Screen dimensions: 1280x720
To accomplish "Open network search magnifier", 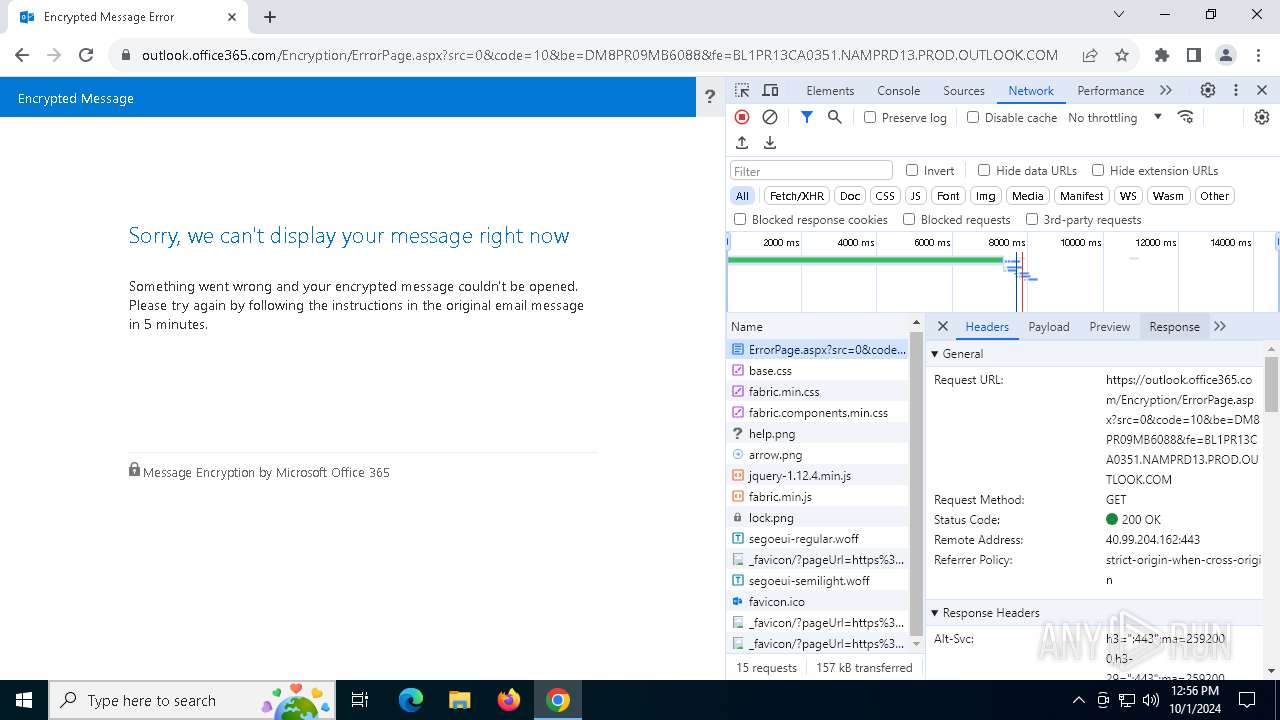I will 835,117.
